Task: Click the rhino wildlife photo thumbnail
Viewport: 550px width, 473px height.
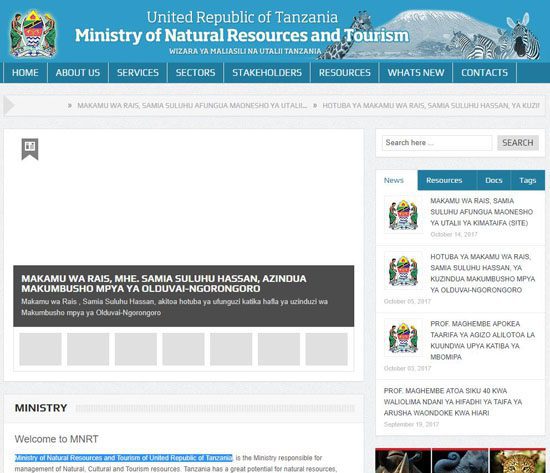Action: (403, 461)
